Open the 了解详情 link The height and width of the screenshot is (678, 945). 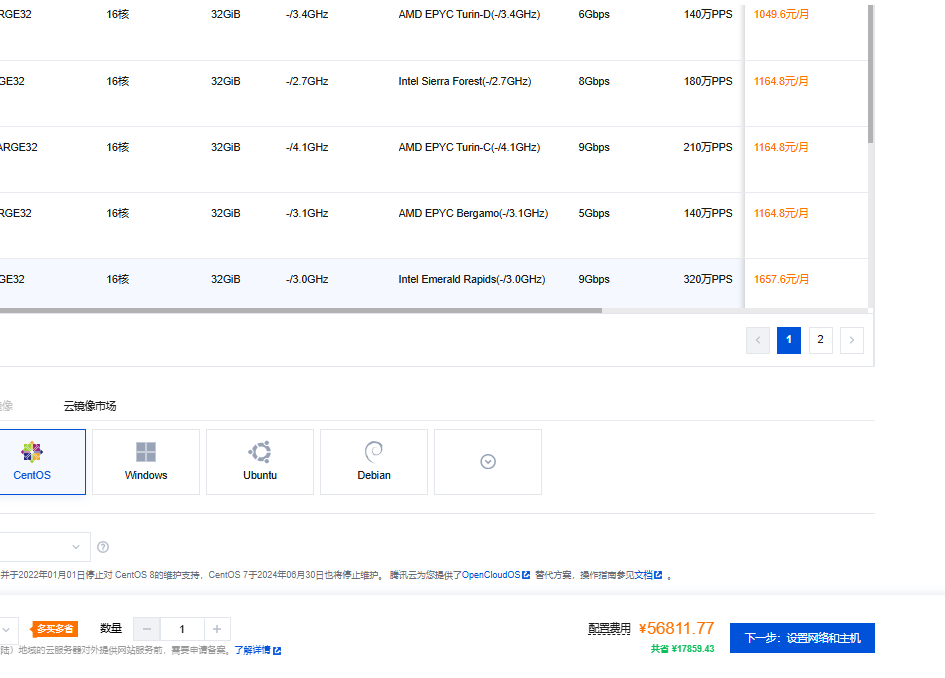[x=253, y=650]
